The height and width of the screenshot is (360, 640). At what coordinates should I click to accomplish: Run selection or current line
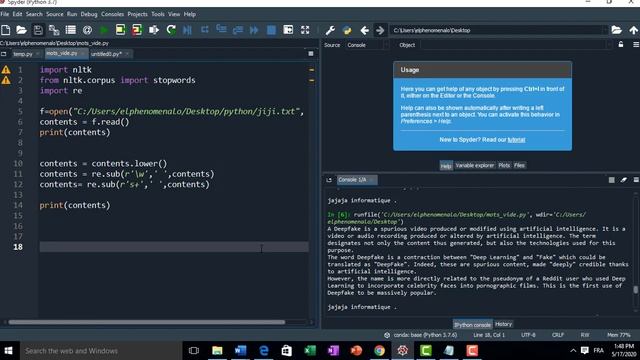[153, 30]
